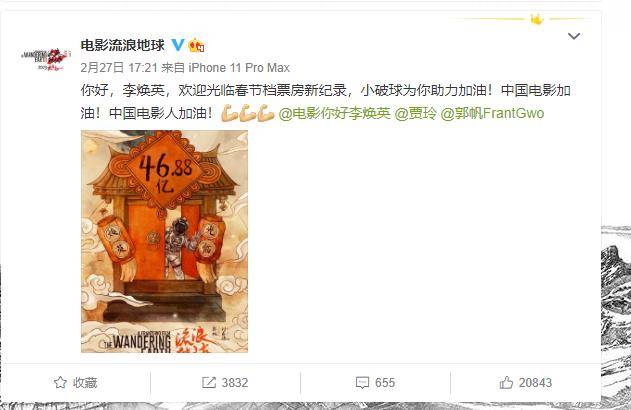Click the thumbs-up like icon
Image resolution: width=631 pixels, height=410 pixels.
point(506,382)
